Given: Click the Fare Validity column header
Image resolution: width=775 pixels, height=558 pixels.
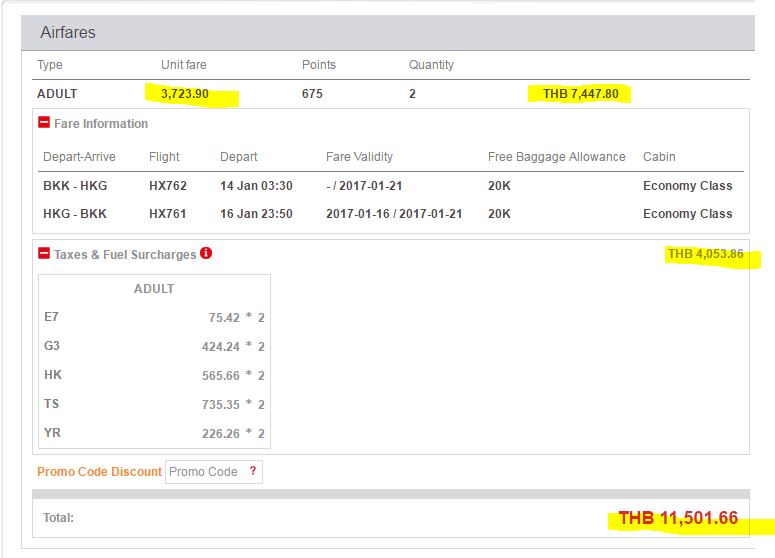Looking at the screenshot, I should coord(359,157).
